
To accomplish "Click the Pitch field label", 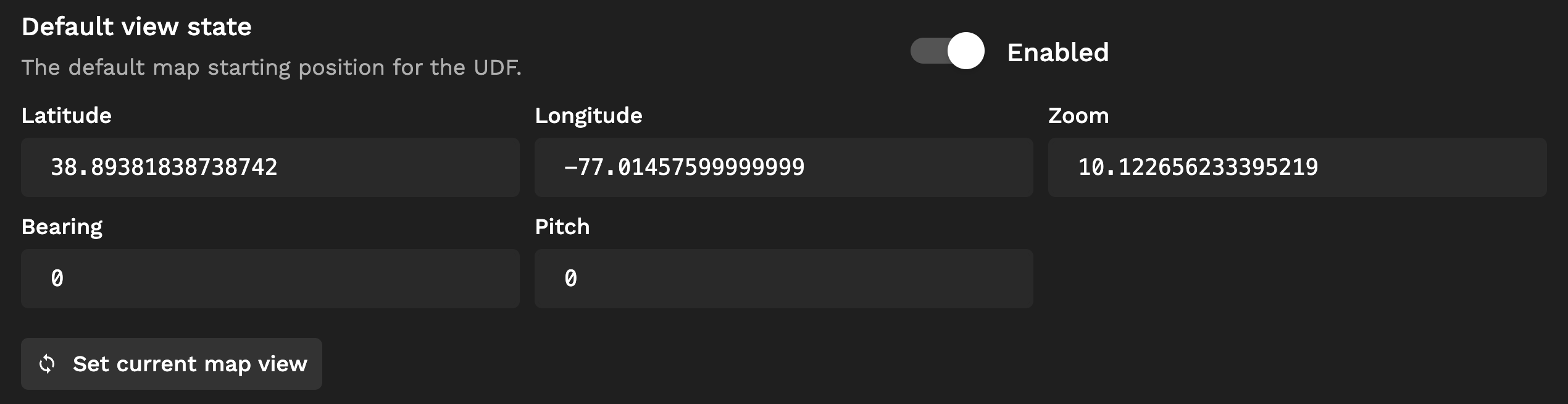I will point(562,227).
